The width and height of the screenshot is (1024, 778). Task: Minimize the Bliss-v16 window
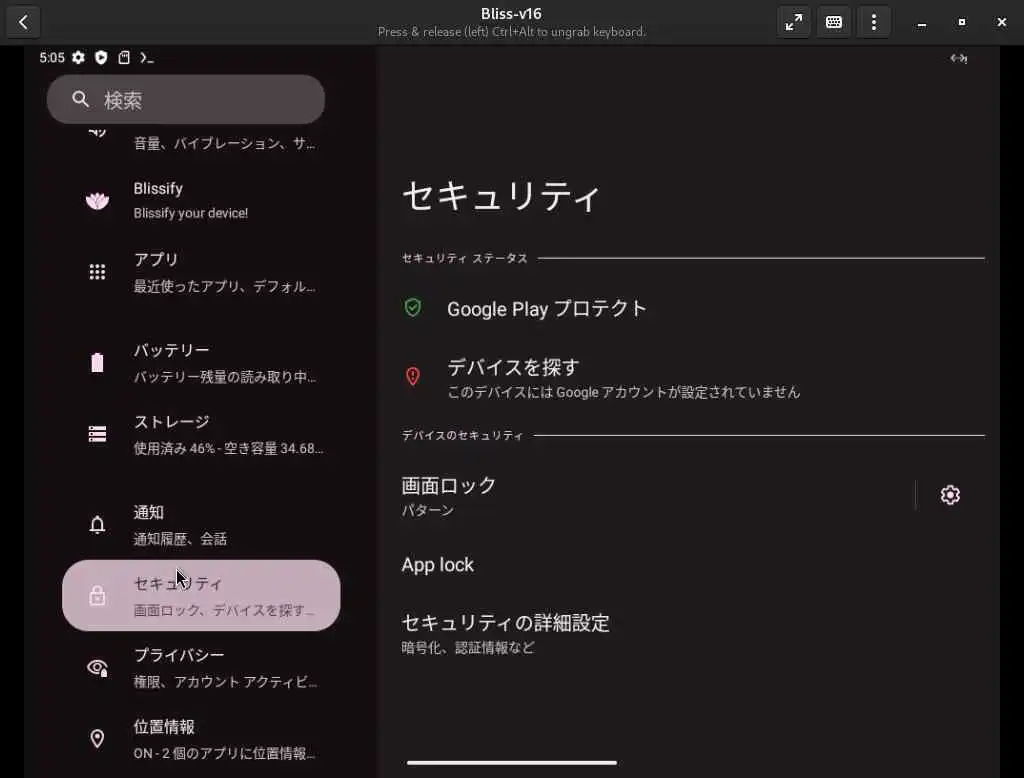(x=921, y=22)
